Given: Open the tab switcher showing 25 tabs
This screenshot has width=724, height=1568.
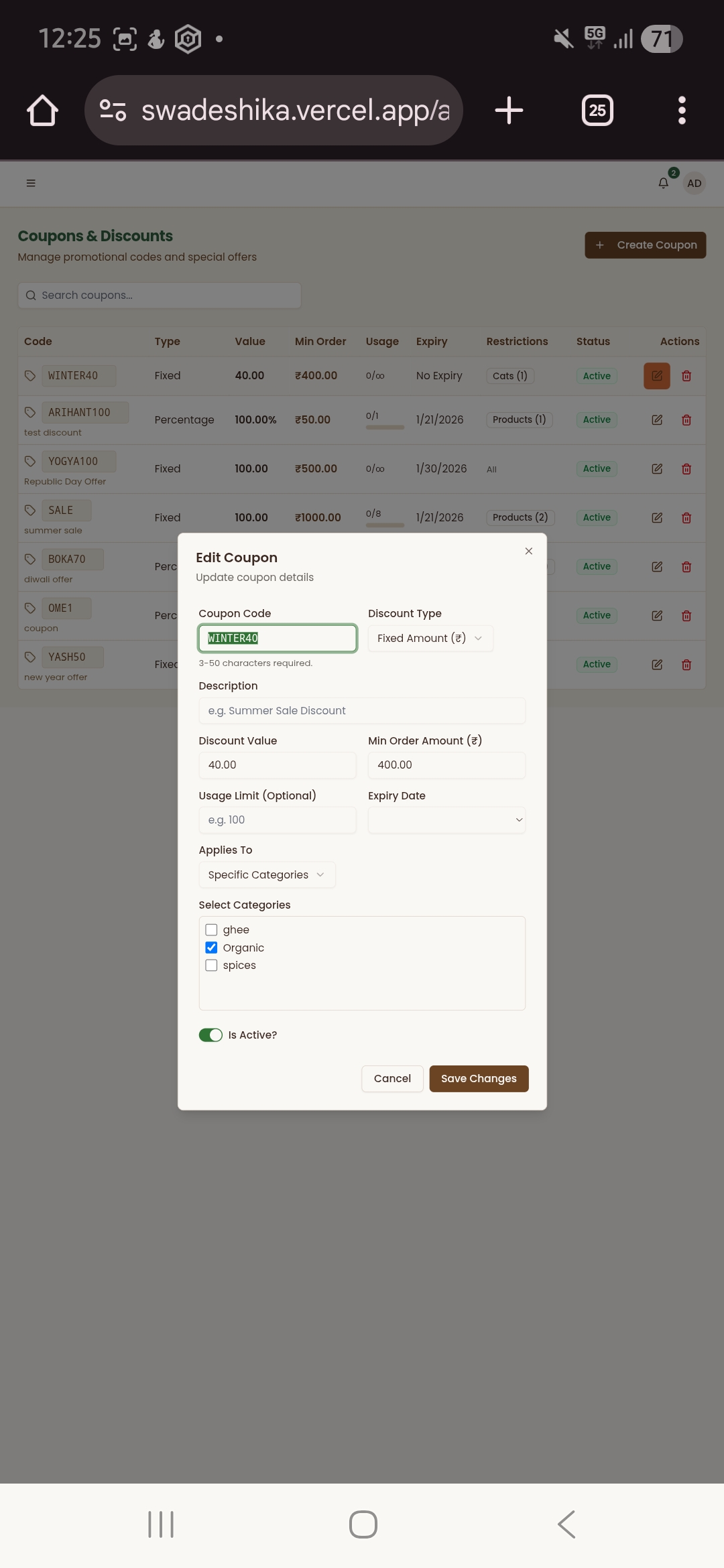Looking at the screenshot, I should 597,111.
